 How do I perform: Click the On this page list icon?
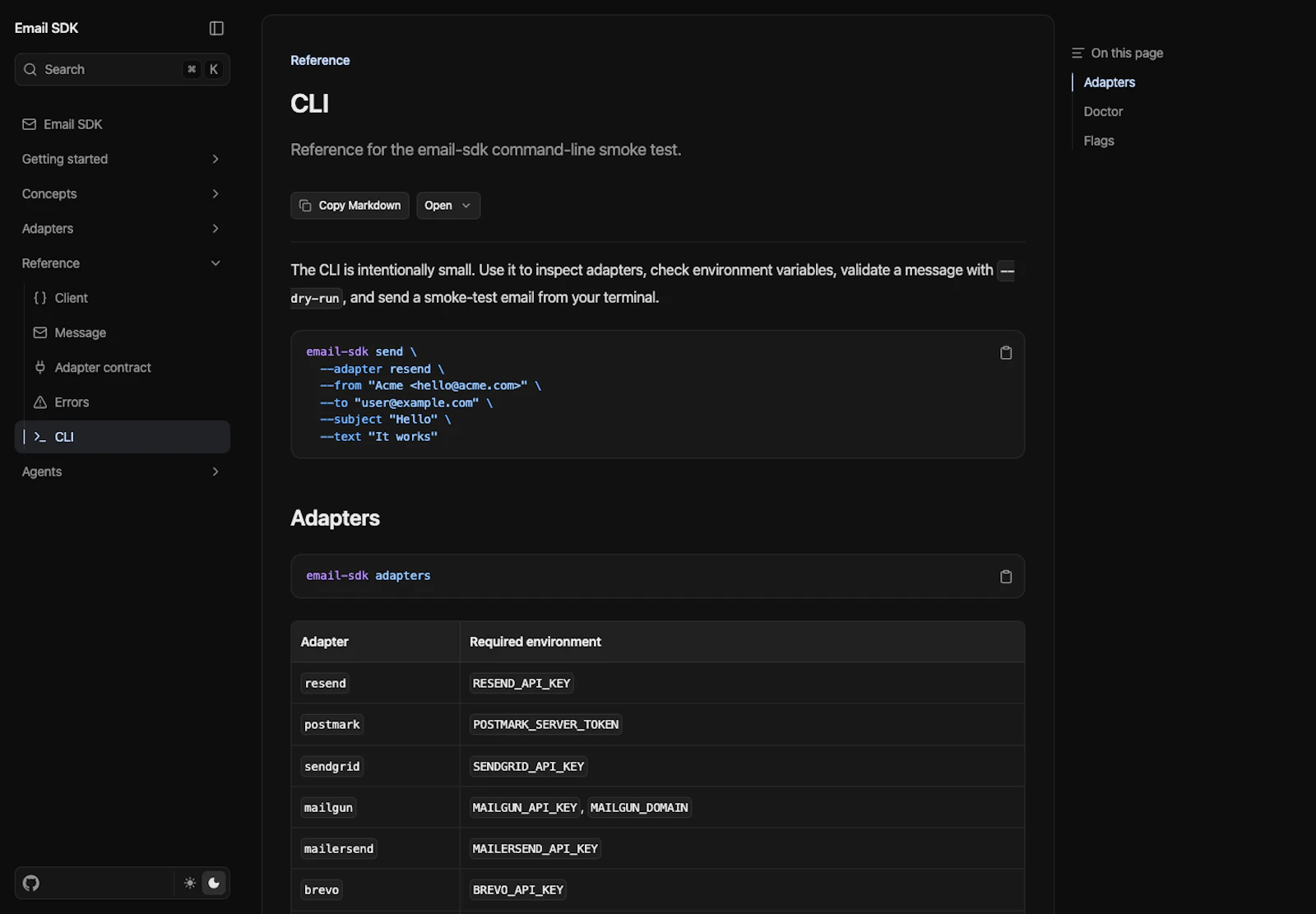tap(1077, 53)
